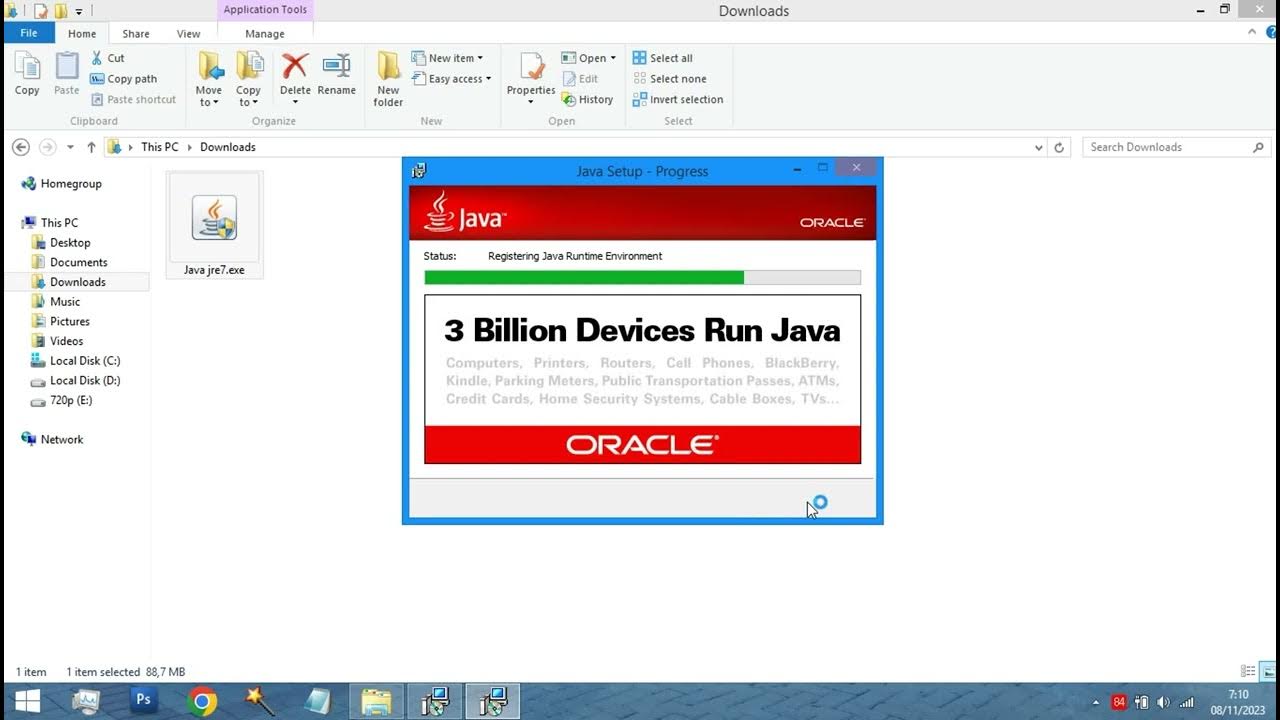Screen dimensions: 1280x720
Task: Refresh the Downloads folder view
Action: tap(1060, 147)
